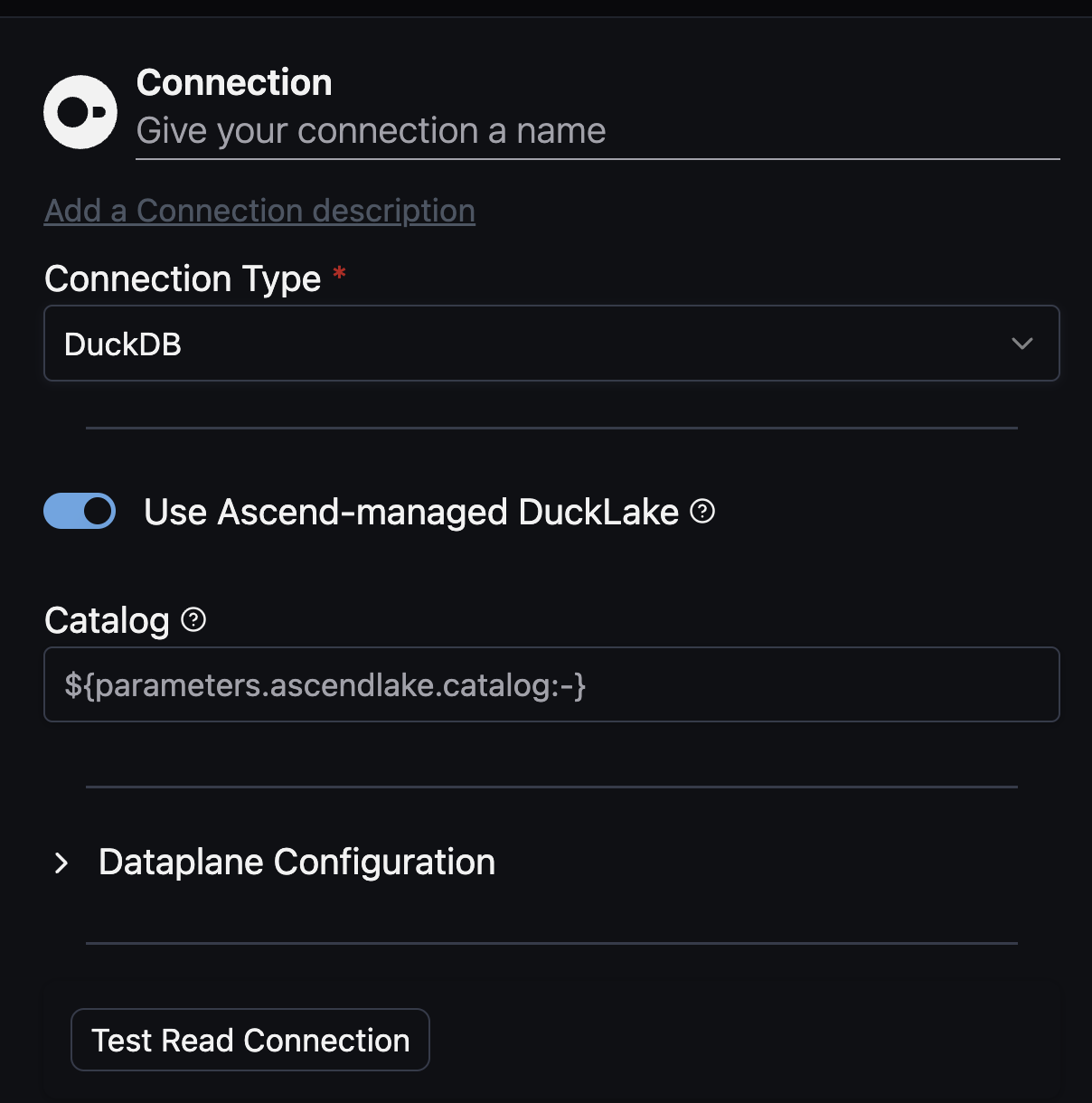Show the Catalog help tooltip

point(193,619)
